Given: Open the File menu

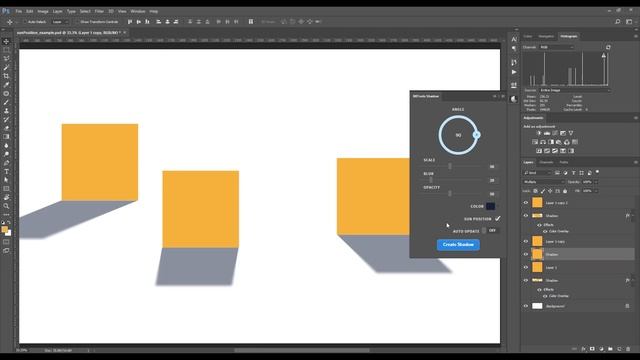Looking at the screenshot, I should click(19, 11).
